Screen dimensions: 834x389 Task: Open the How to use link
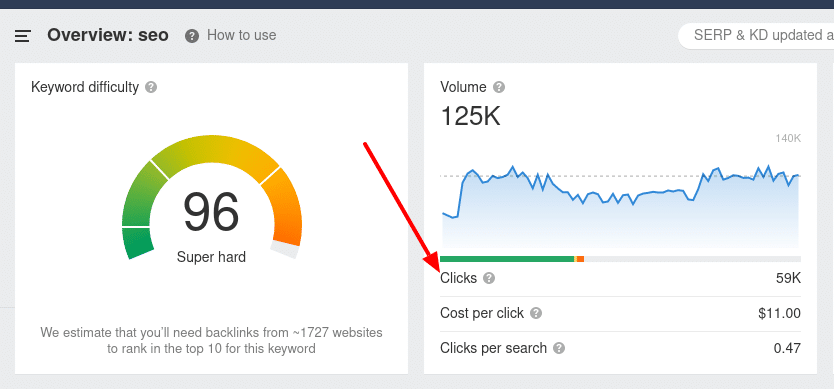[x=241, y=36]
